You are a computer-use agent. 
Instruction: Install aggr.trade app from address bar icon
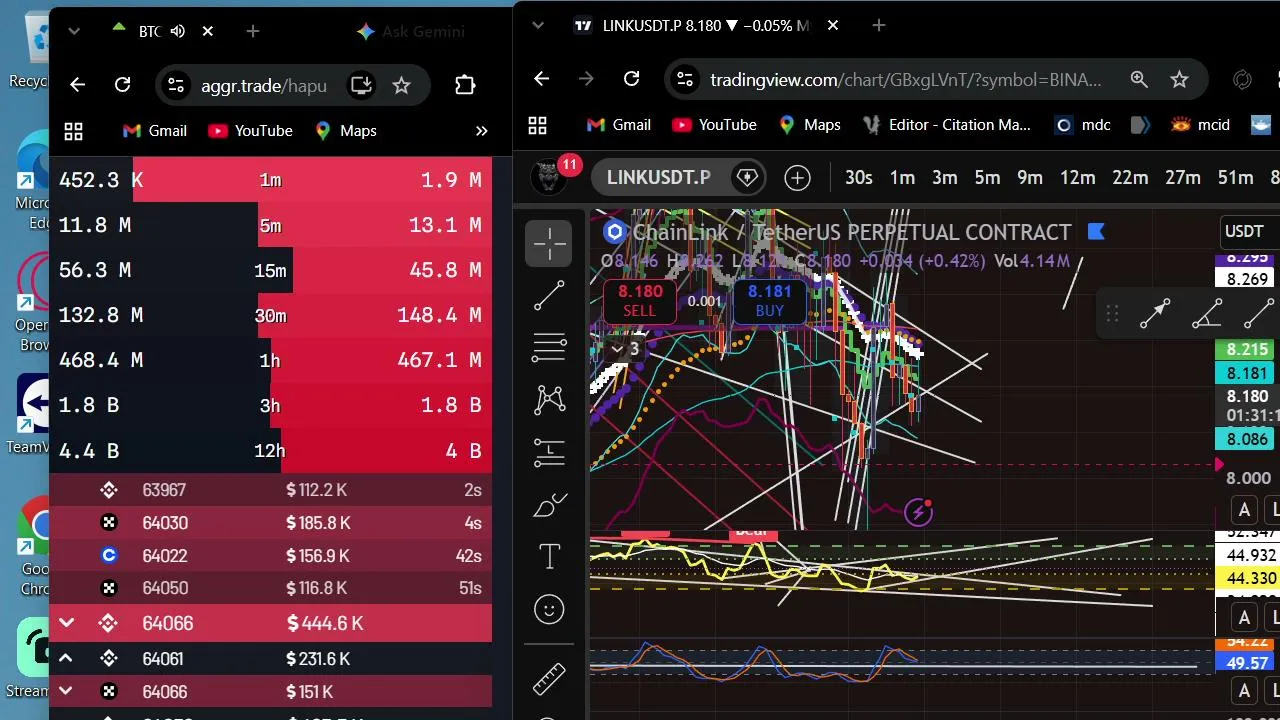click(361, 85)
